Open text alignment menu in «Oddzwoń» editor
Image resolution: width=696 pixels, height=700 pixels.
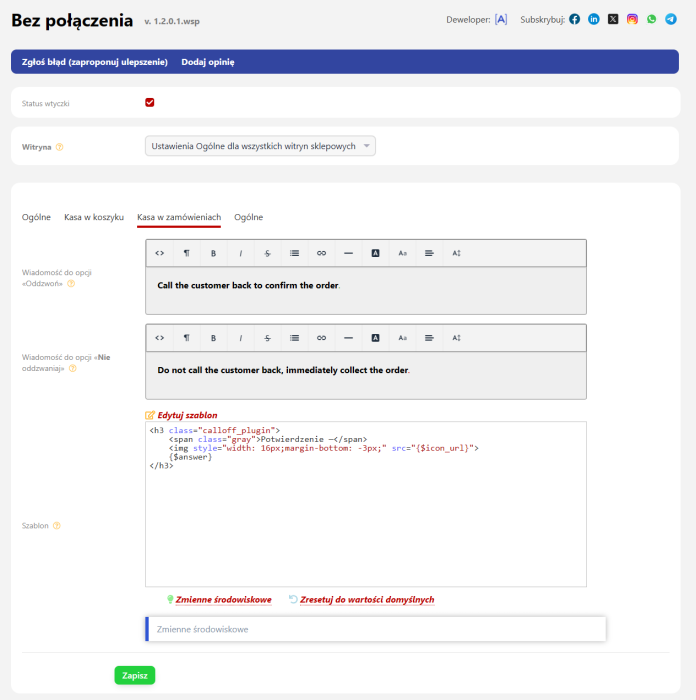(x=429, y=253)
